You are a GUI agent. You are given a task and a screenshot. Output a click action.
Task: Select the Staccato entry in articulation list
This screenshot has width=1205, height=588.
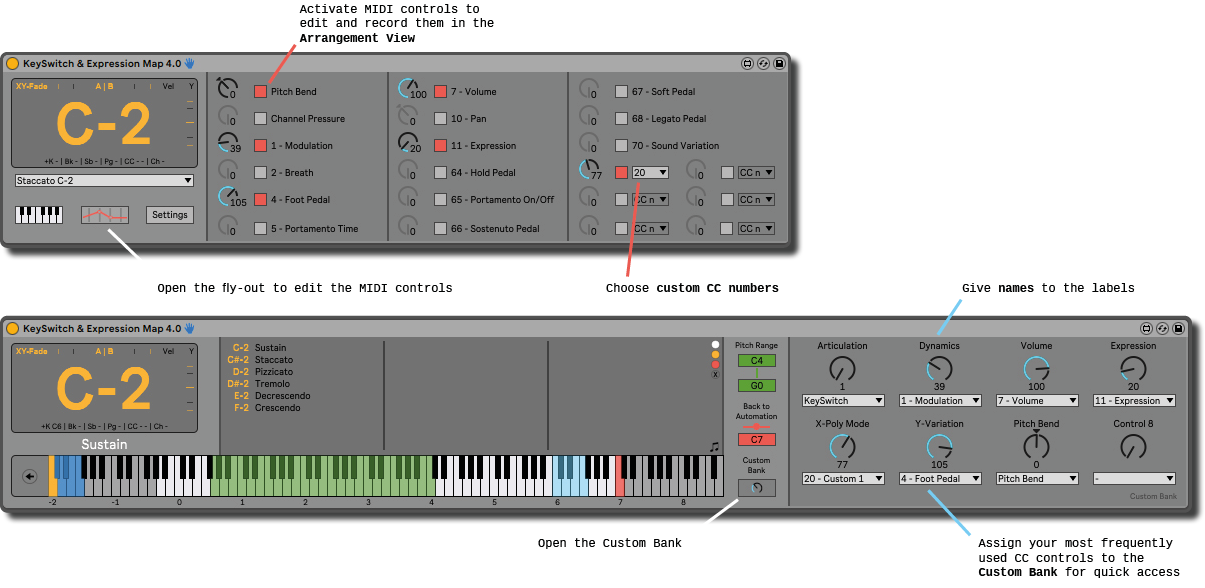tap(274, 360)
